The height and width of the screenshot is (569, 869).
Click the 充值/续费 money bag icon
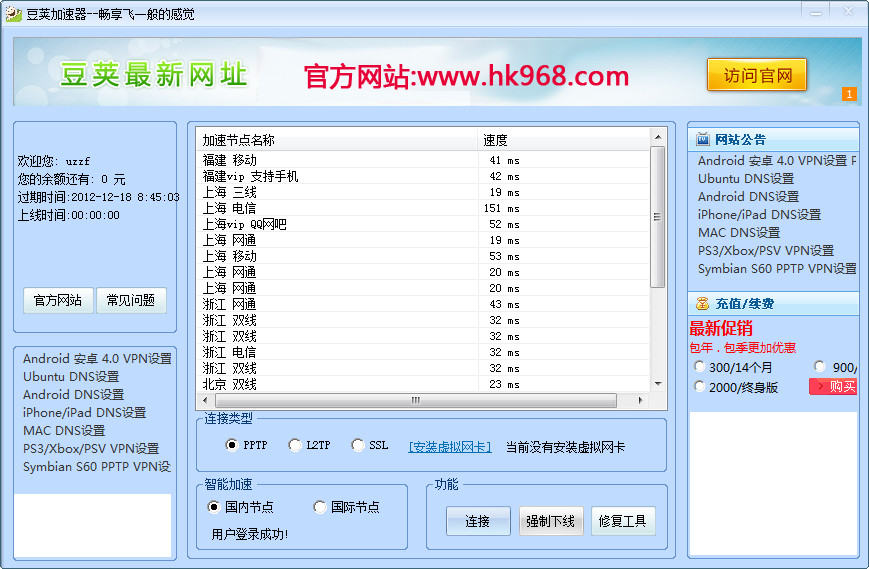pos(703,303)
